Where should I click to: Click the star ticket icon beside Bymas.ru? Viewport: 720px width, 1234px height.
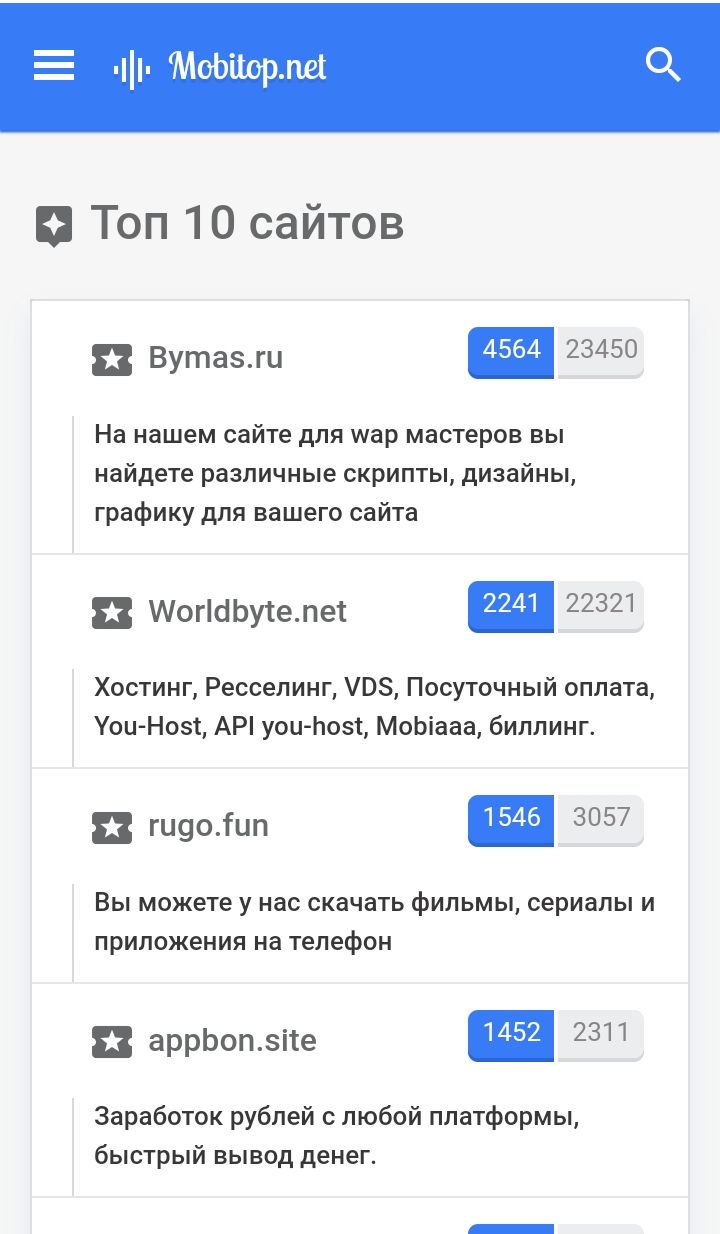tap(112, 359)
